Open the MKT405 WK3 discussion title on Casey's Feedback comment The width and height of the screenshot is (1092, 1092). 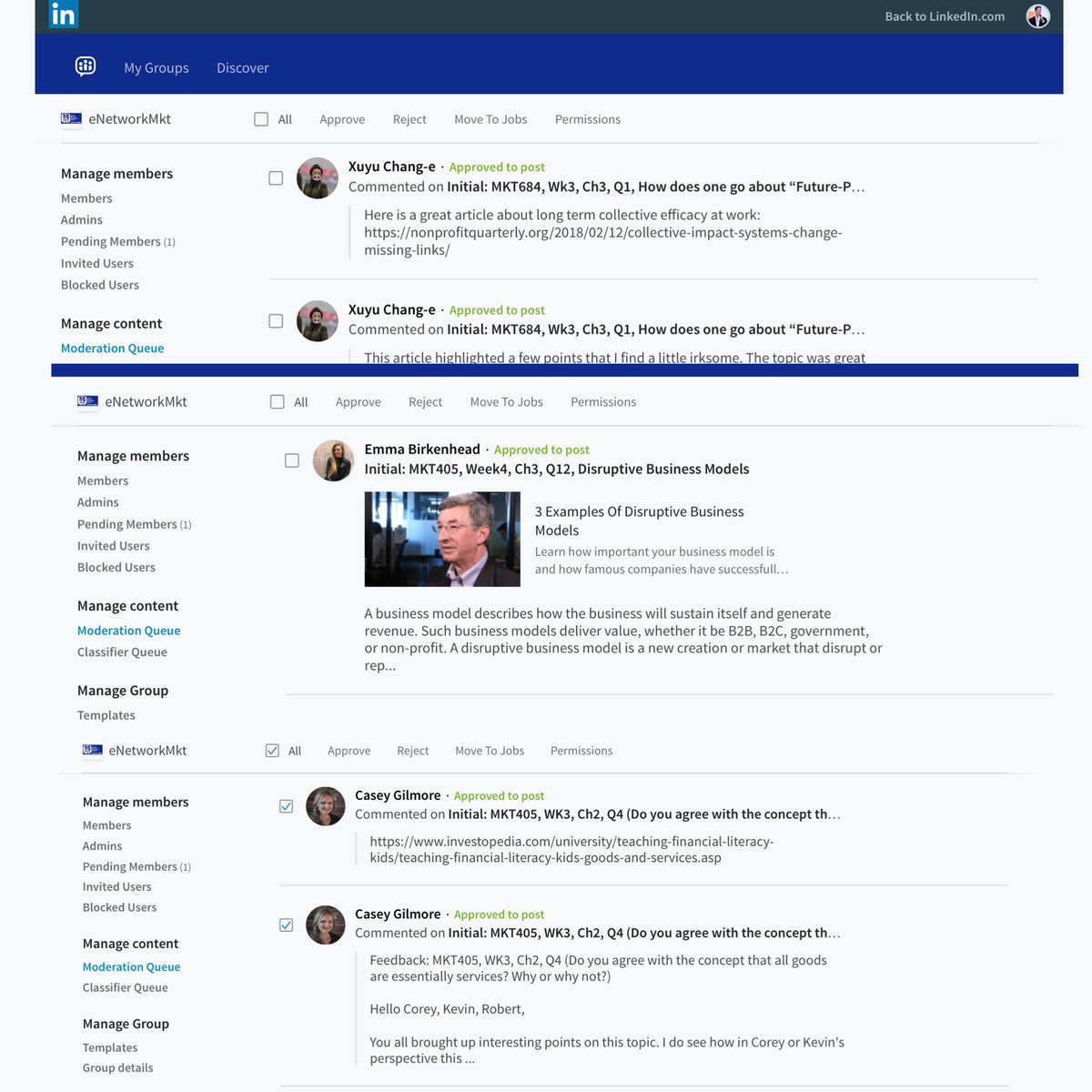pyautogui.click(x=644, y=933)
